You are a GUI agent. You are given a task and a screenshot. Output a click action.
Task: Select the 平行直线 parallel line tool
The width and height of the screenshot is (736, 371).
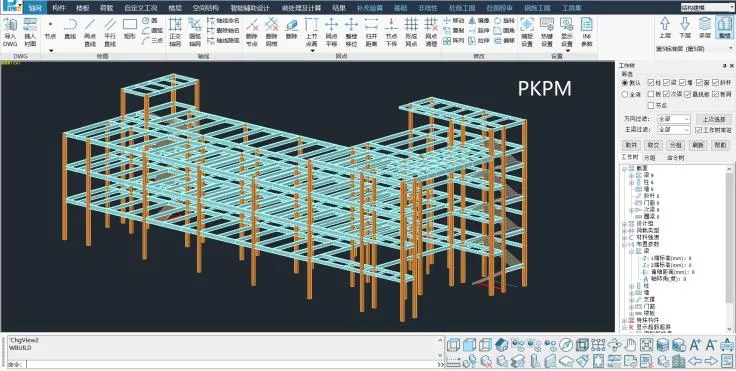[x=110, y=32]
